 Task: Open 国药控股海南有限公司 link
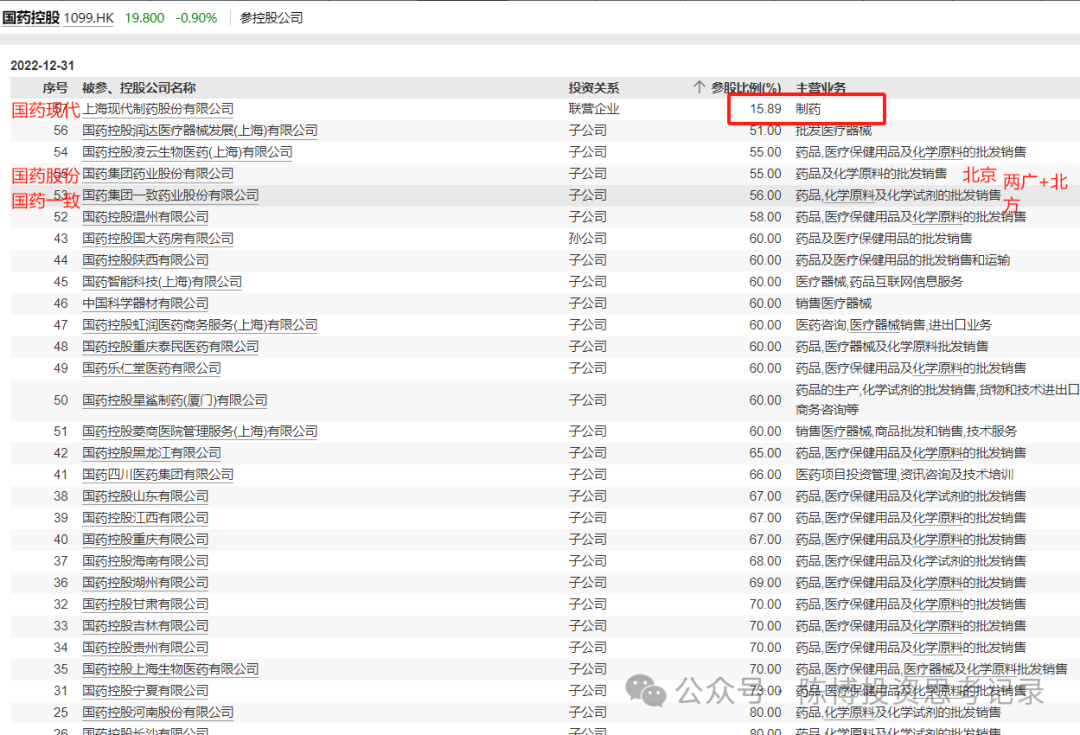[145, 561]
